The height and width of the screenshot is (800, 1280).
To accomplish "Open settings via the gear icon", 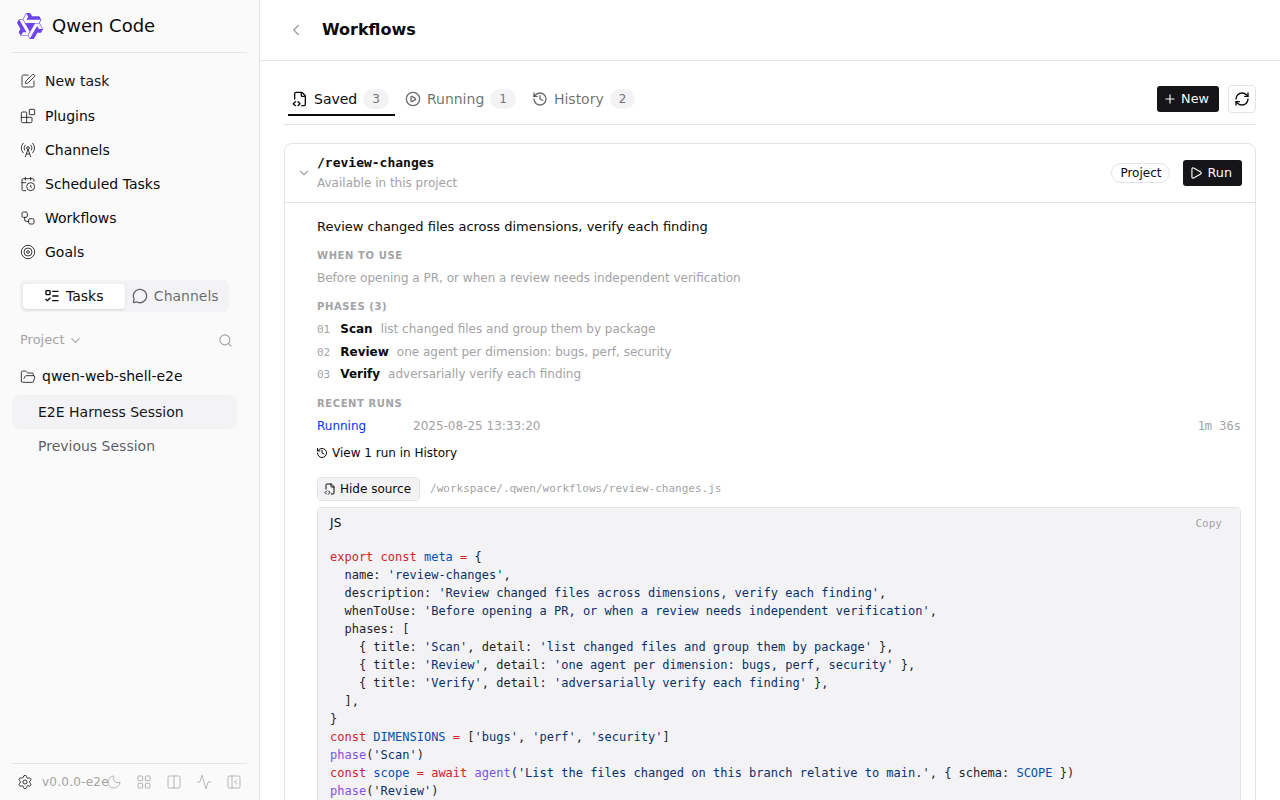I will coord(26,782).
